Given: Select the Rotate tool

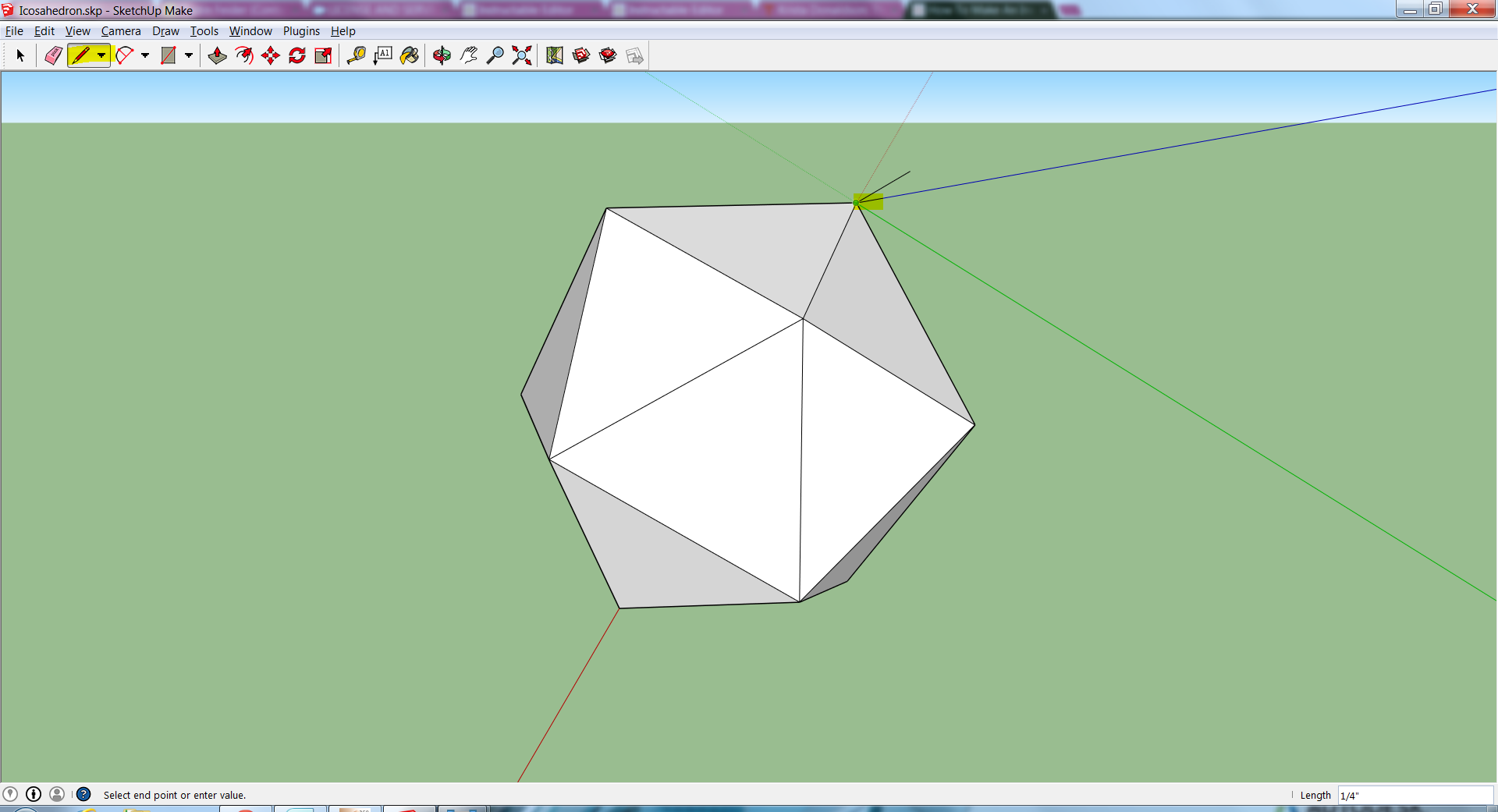Looking at the screenshot, I should click(x=297, y=55).
